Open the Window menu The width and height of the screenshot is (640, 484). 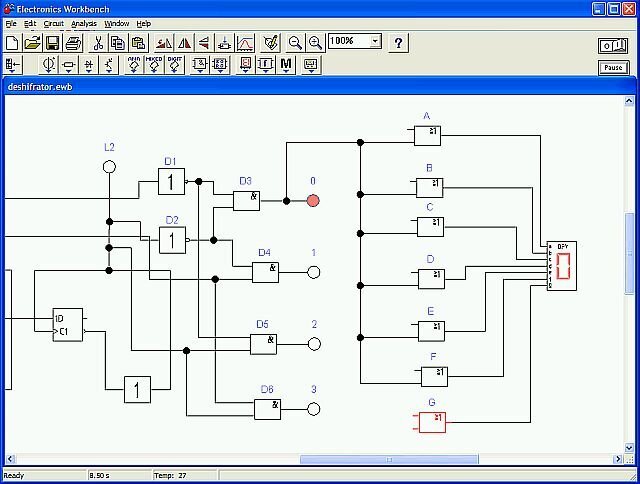click(117, 24)
